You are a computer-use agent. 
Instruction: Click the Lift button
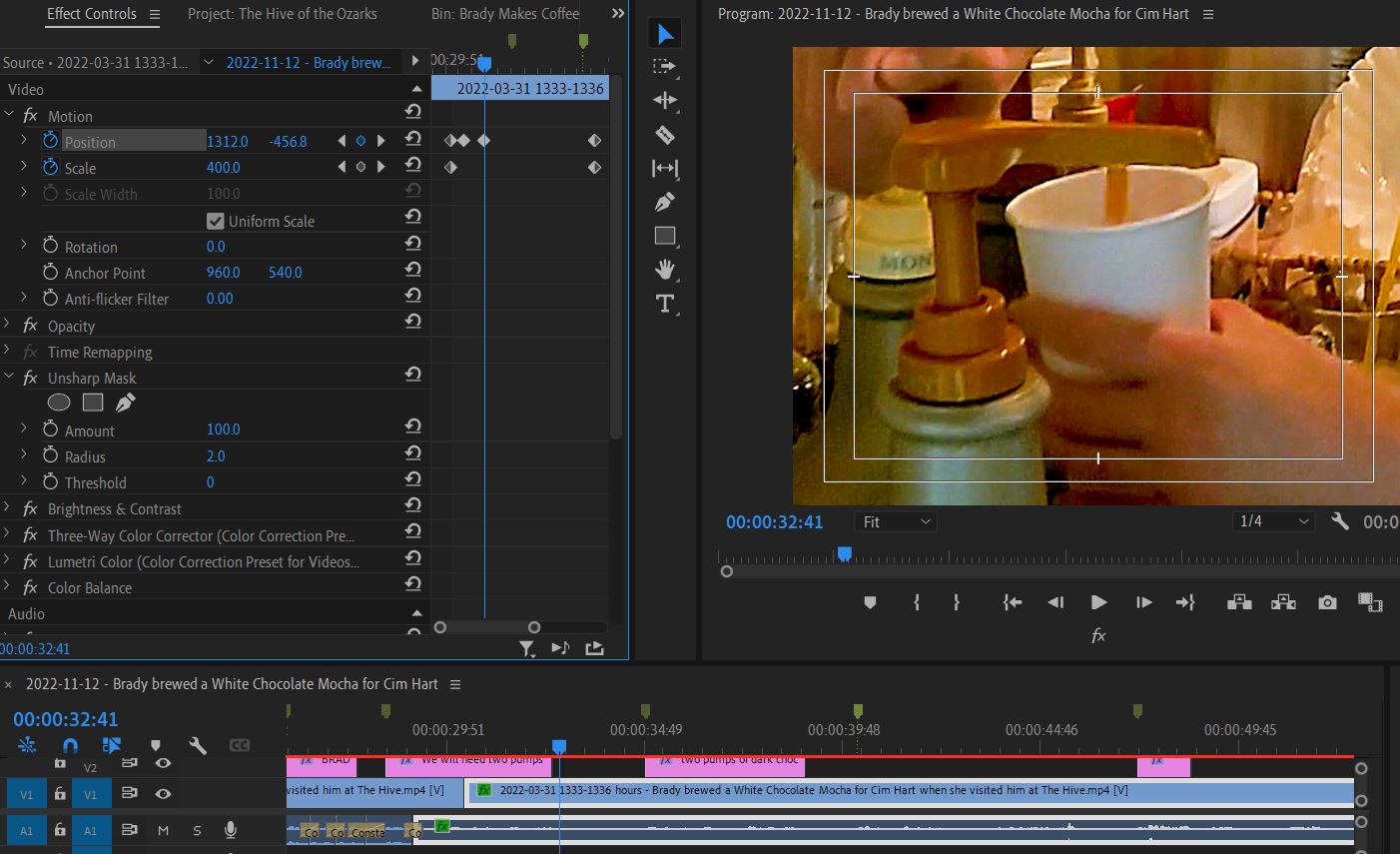coord(1239,602)
